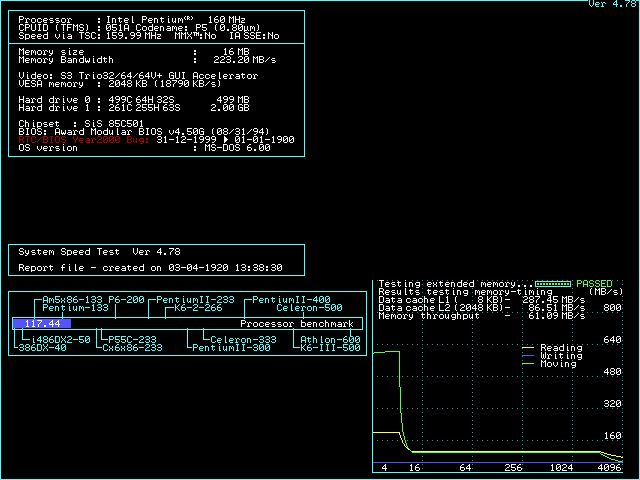Click the 'PentiumII-300' reference marker

[x=231, y=348]
